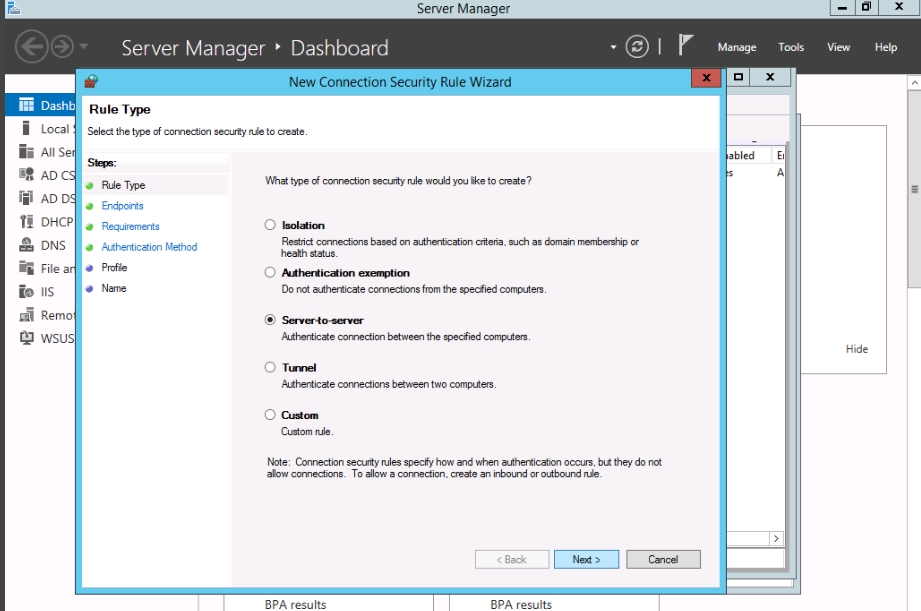The height and width of the screenshot is (611, 921).
Task: Click the Next button in the wizard
Action: [x=586, y=559]
